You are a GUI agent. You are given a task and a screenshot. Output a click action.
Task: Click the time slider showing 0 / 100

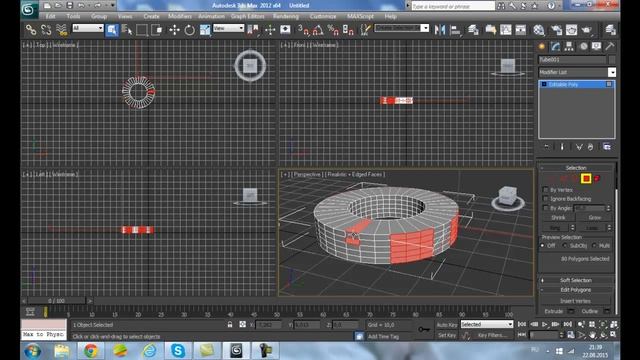coord(57,301)
